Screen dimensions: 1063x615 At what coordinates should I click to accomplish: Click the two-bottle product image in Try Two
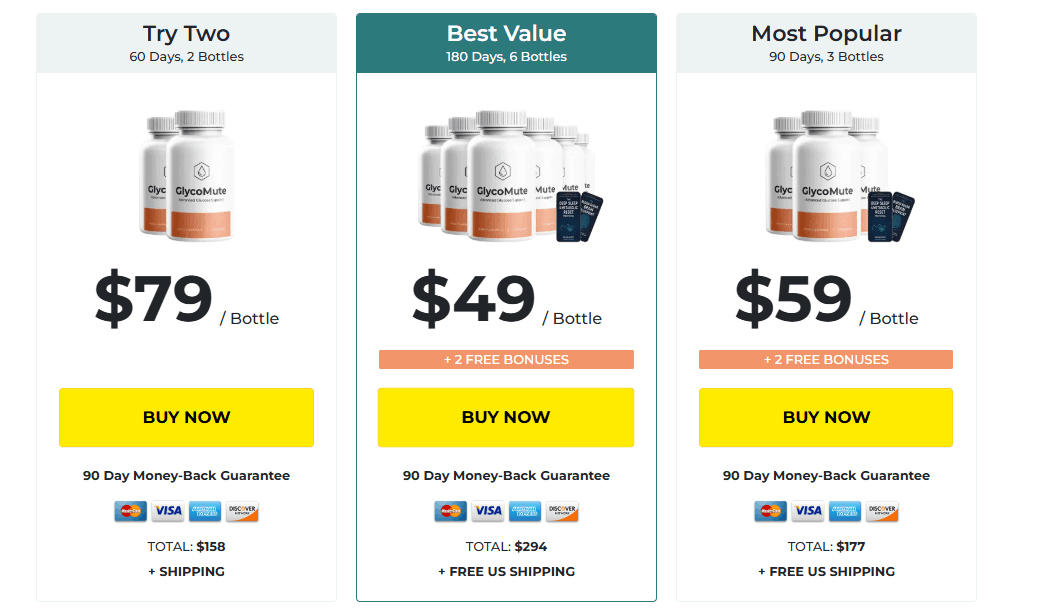pyautogui.click(x=186, y=175)
